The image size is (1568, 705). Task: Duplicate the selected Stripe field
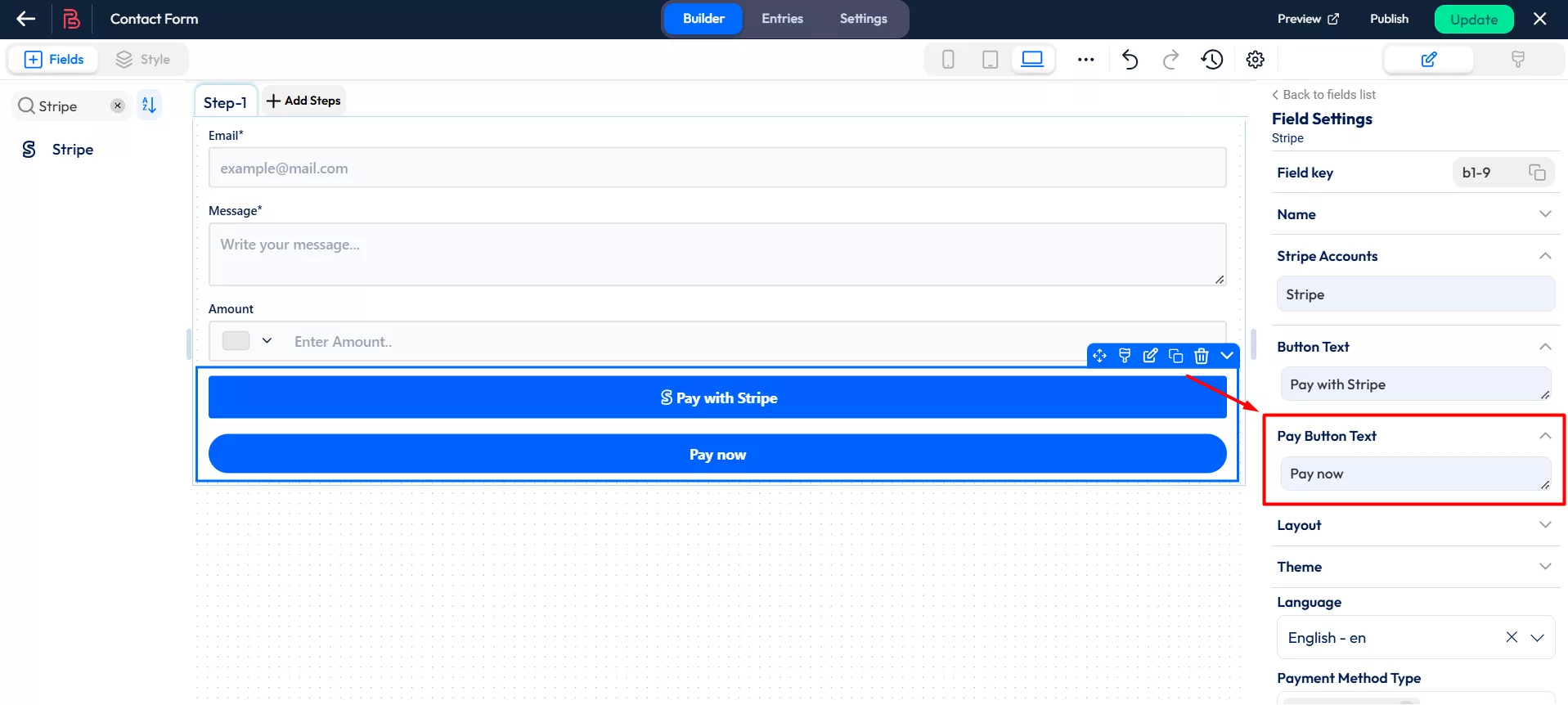point(1175,356)
